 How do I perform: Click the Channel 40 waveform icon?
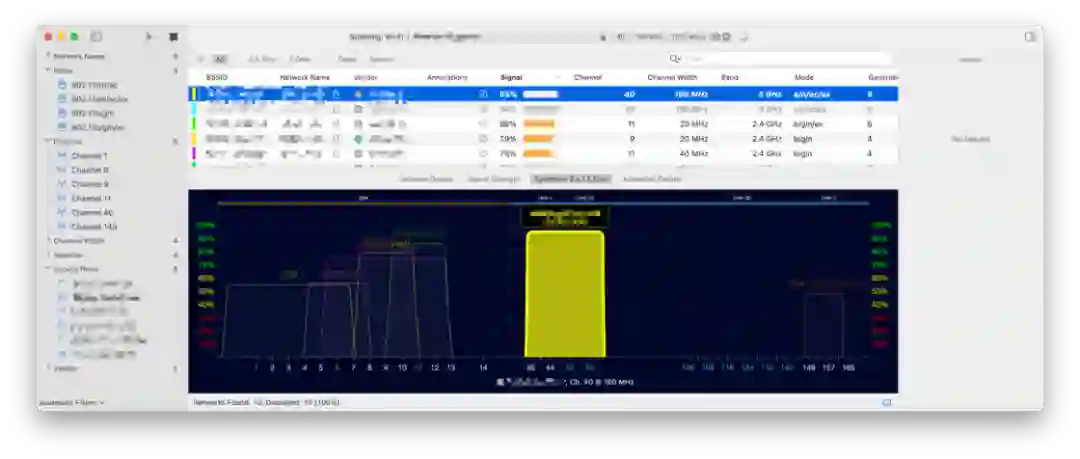63,212
